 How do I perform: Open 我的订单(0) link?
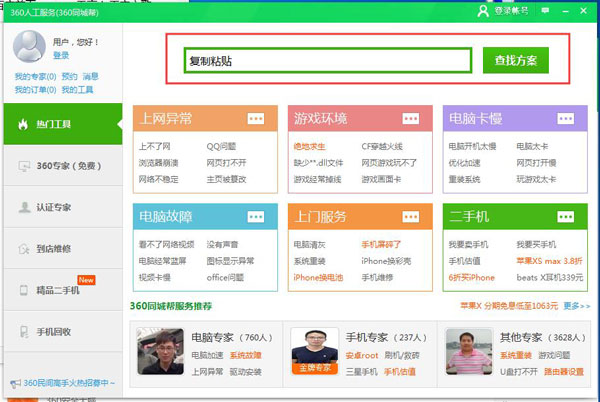click(x=35, y=90)
